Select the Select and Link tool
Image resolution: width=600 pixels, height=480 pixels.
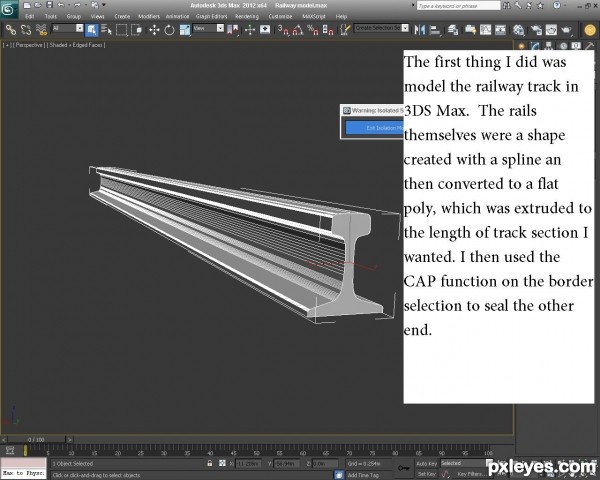pyautogui.click(x=11, y=30)
